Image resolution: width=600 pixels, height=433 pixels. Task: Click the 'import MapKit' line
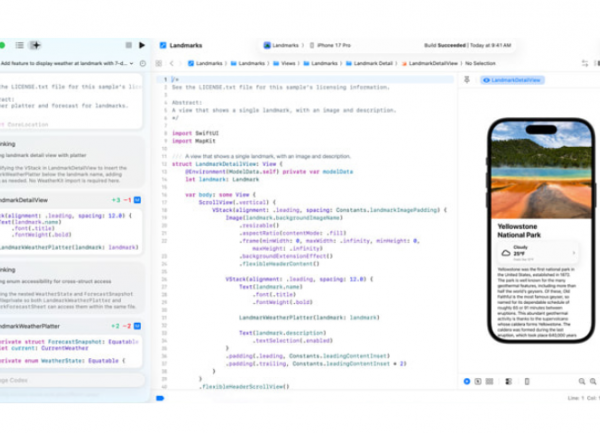coord(194,141)
